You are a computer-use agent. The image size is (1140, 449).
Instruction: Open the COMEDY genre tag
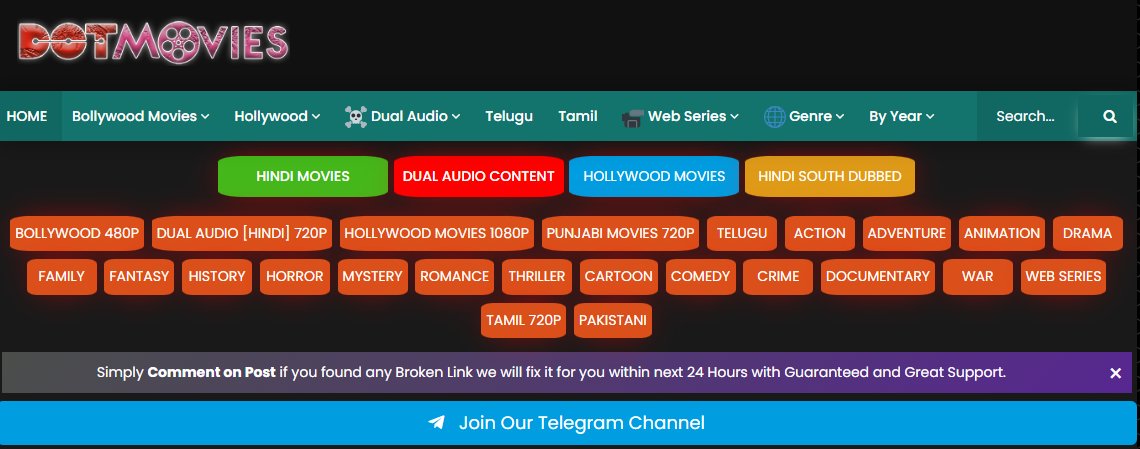[700, 276]
